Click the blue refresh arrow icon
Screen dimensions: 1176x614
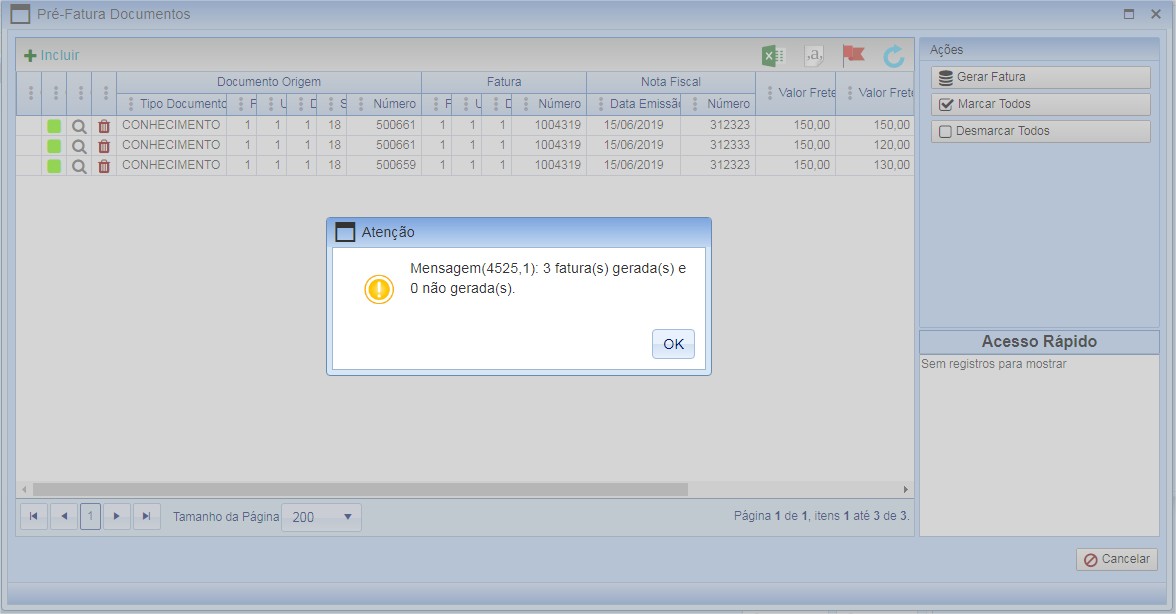[x=893, y=56]
